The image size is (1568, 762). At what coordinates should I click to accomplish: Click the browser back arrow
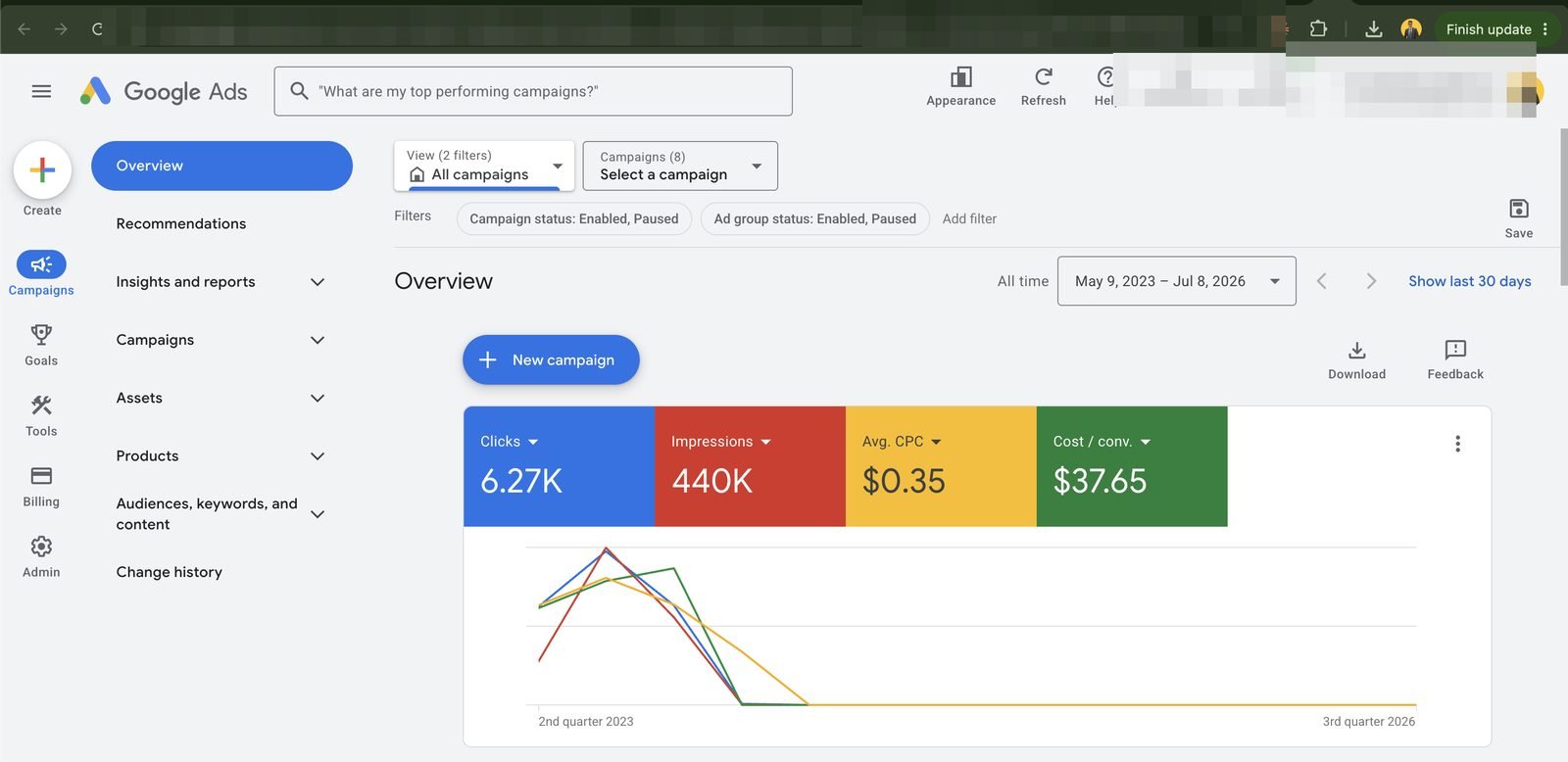click(24, 28)
